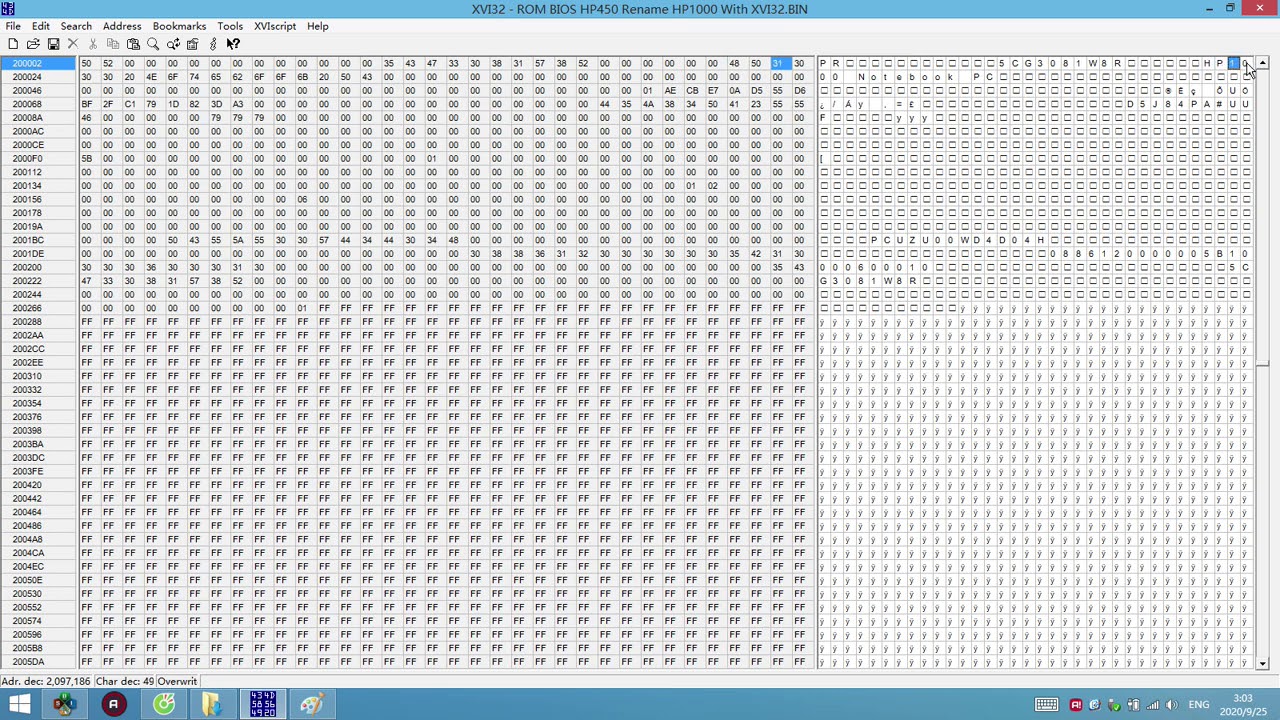The height and width of the screenshot is (720, 1280).
Task: Save the file with the floppy disk icon
Action: [x=53, y=44]
